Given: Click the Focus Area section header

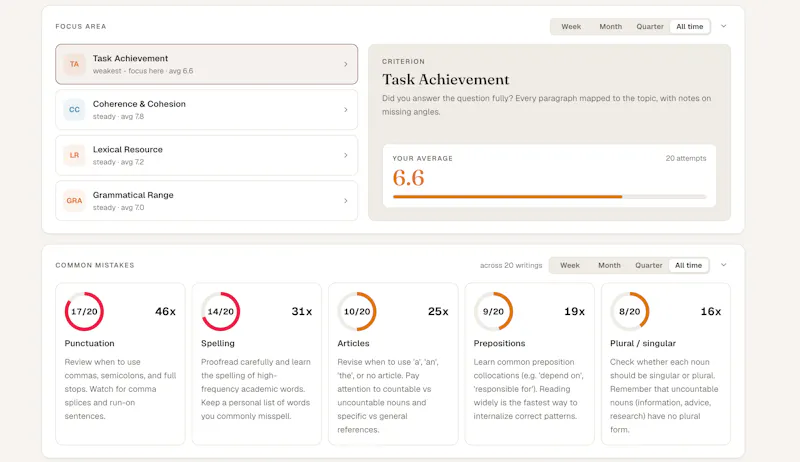Looking at the screenshot, I should pyautogui.click(x=81, y=27).
